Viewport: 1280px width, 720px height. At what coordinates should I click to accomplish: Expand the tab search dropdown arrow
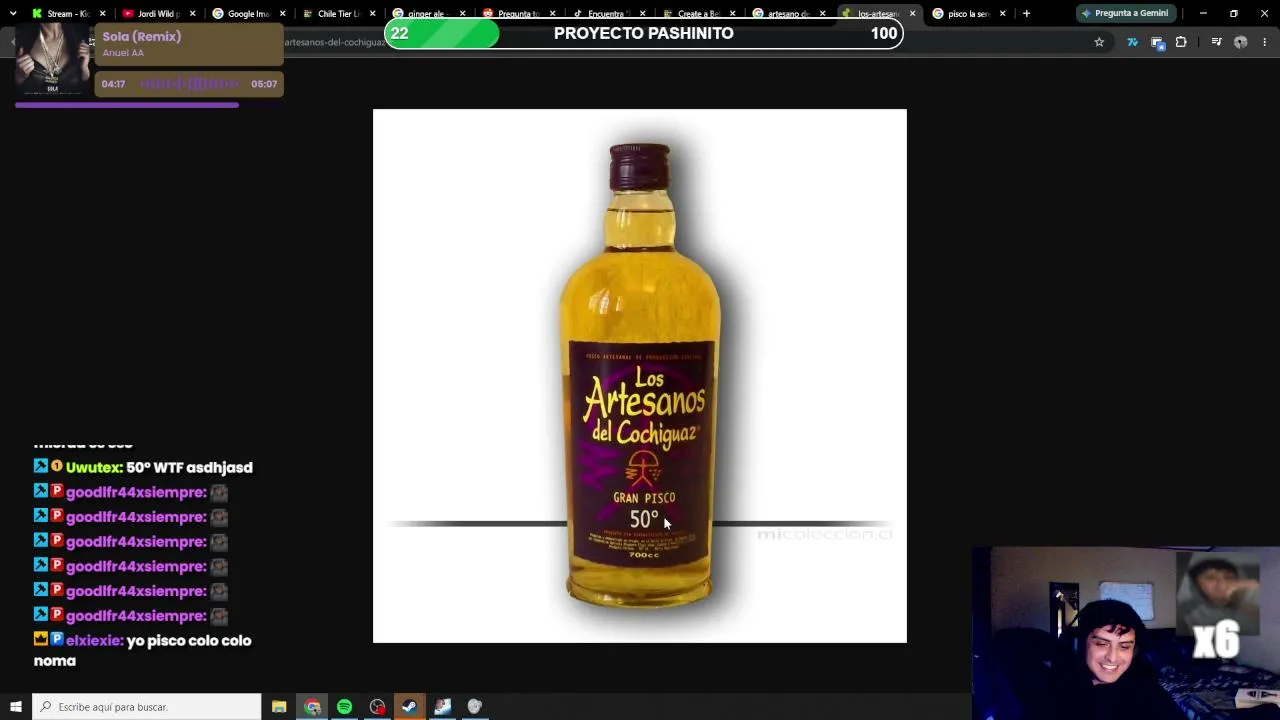[x=12, y=14]
